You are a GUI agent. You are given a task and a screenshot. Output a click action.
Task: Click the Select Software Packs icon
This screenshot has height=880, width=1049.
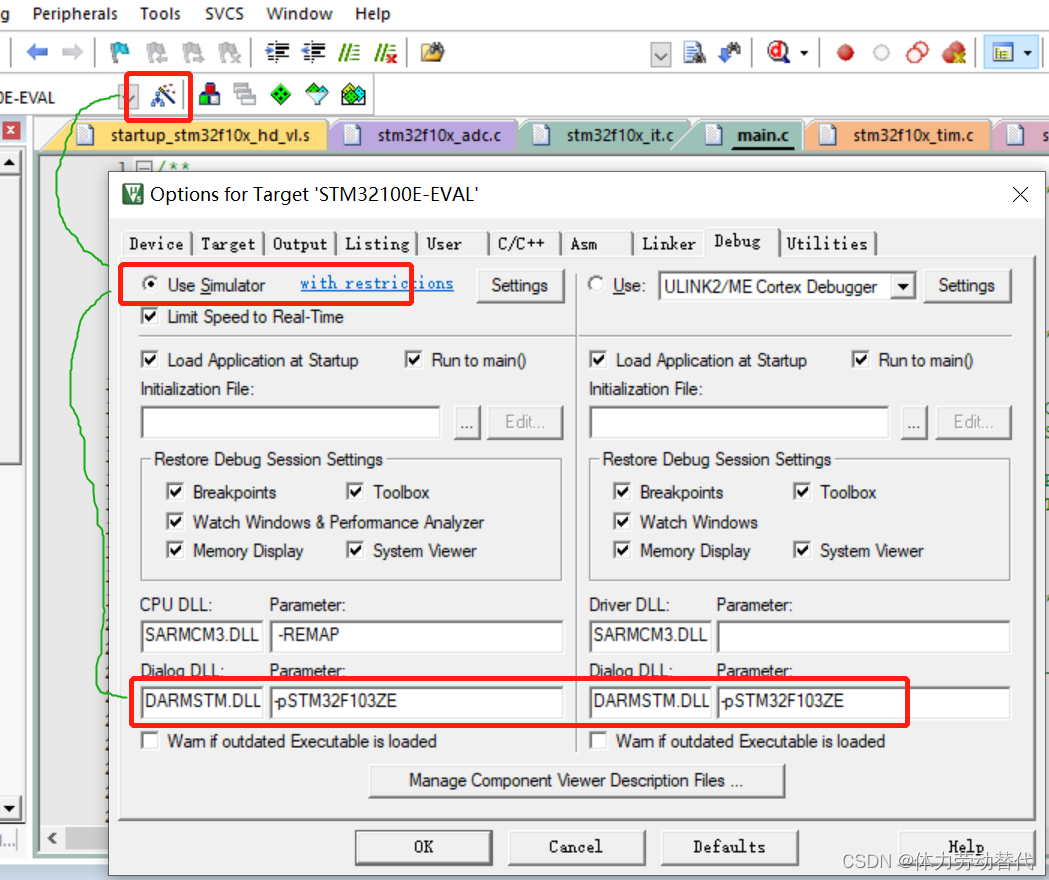pyautogui.click(x=316, y=94)
